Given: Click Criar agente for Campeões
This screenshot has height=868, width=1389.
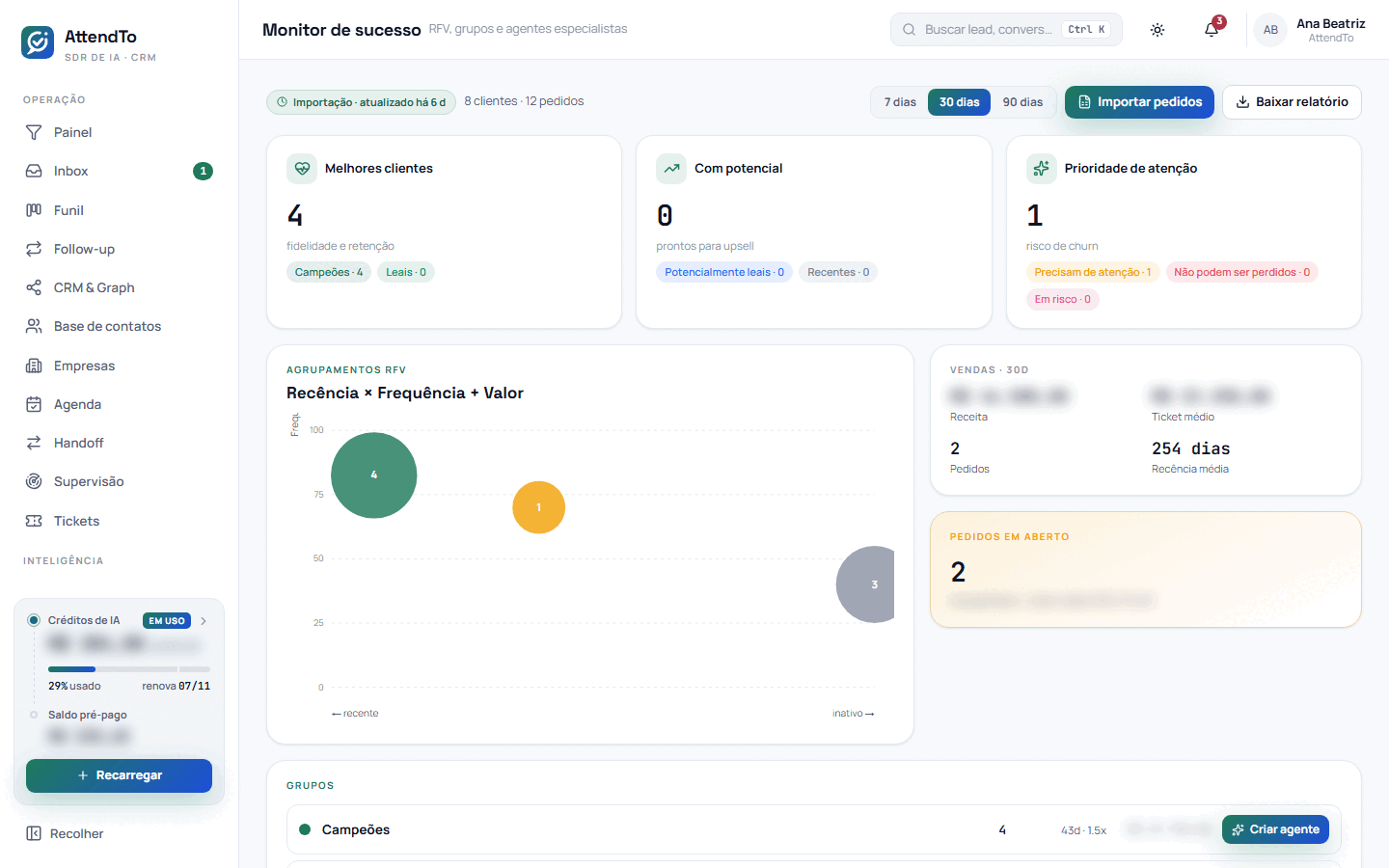Looking at the screenshot, I should (1275, 829).
